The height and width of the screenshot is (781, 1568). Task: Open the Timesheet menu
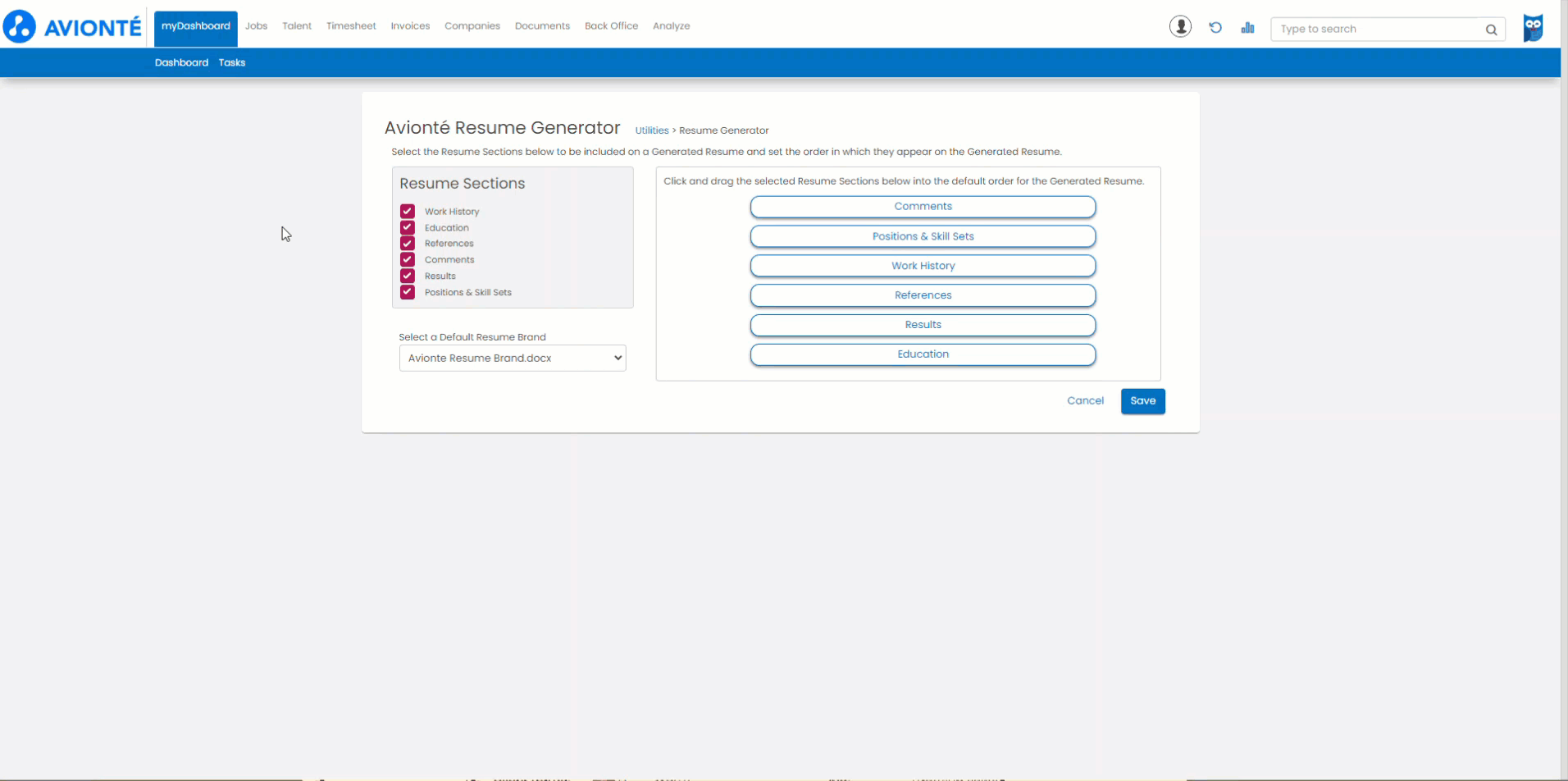[x=351, y=26]
